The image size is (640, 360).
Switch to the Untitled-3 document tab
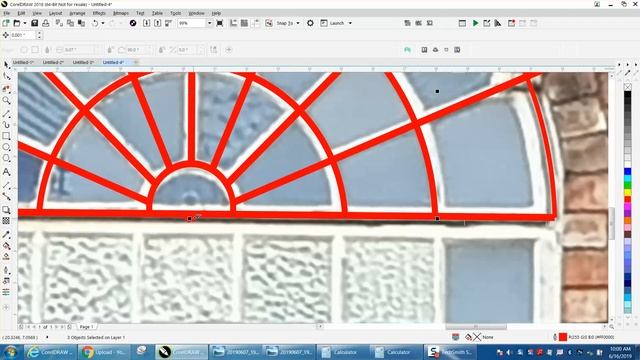83,62
